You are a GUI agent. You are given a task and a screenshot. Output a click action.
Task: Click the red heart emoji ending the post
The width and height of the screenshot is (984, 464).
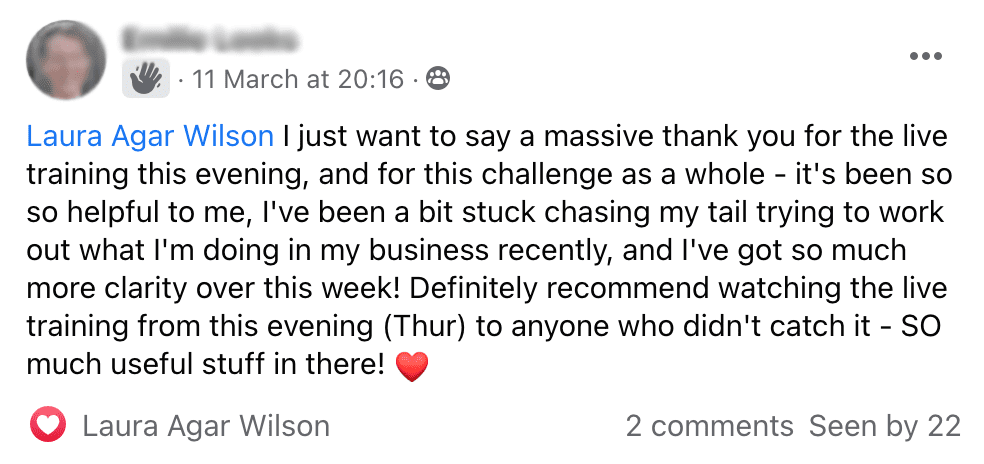tap(412, 367)
